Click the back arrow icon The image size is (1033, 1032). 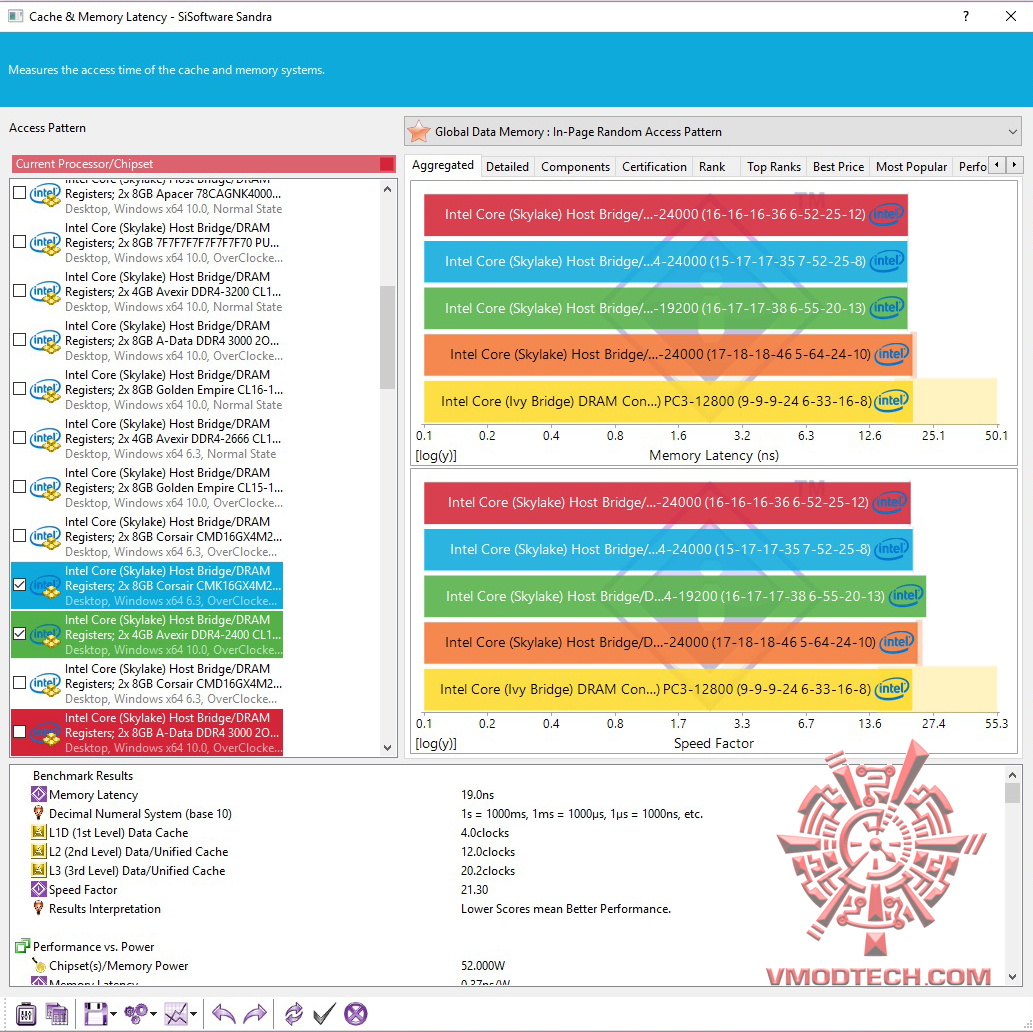(224, 1014)
